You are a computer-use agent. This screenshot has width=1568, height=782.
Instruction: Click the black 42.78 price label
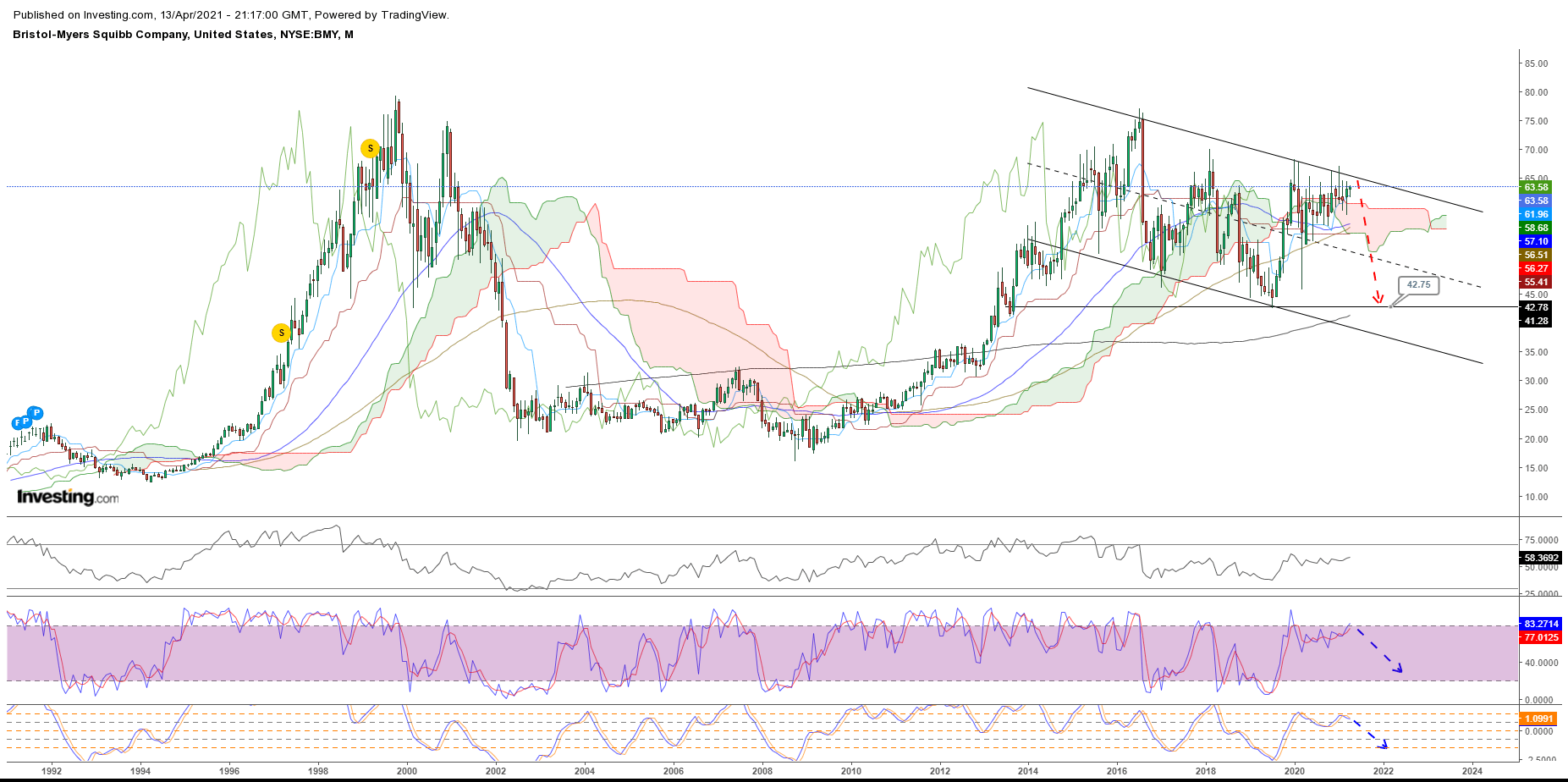coord(1536,307)
